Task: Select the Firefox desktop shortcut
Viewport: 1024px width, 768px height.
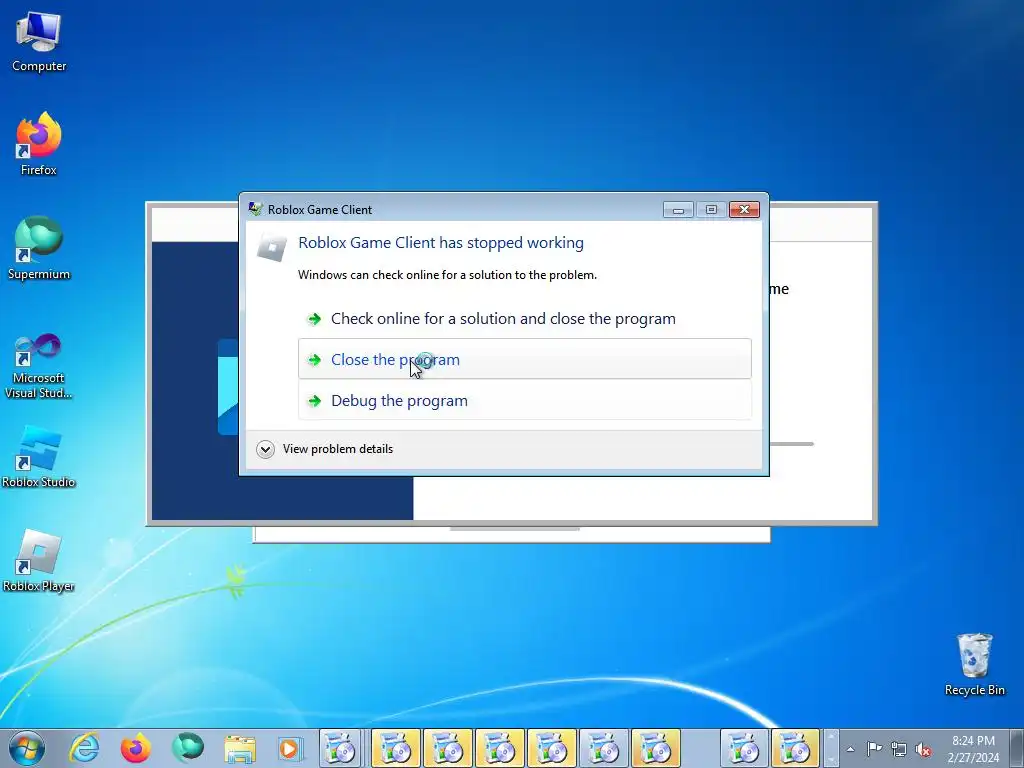Action: point(39,144)
